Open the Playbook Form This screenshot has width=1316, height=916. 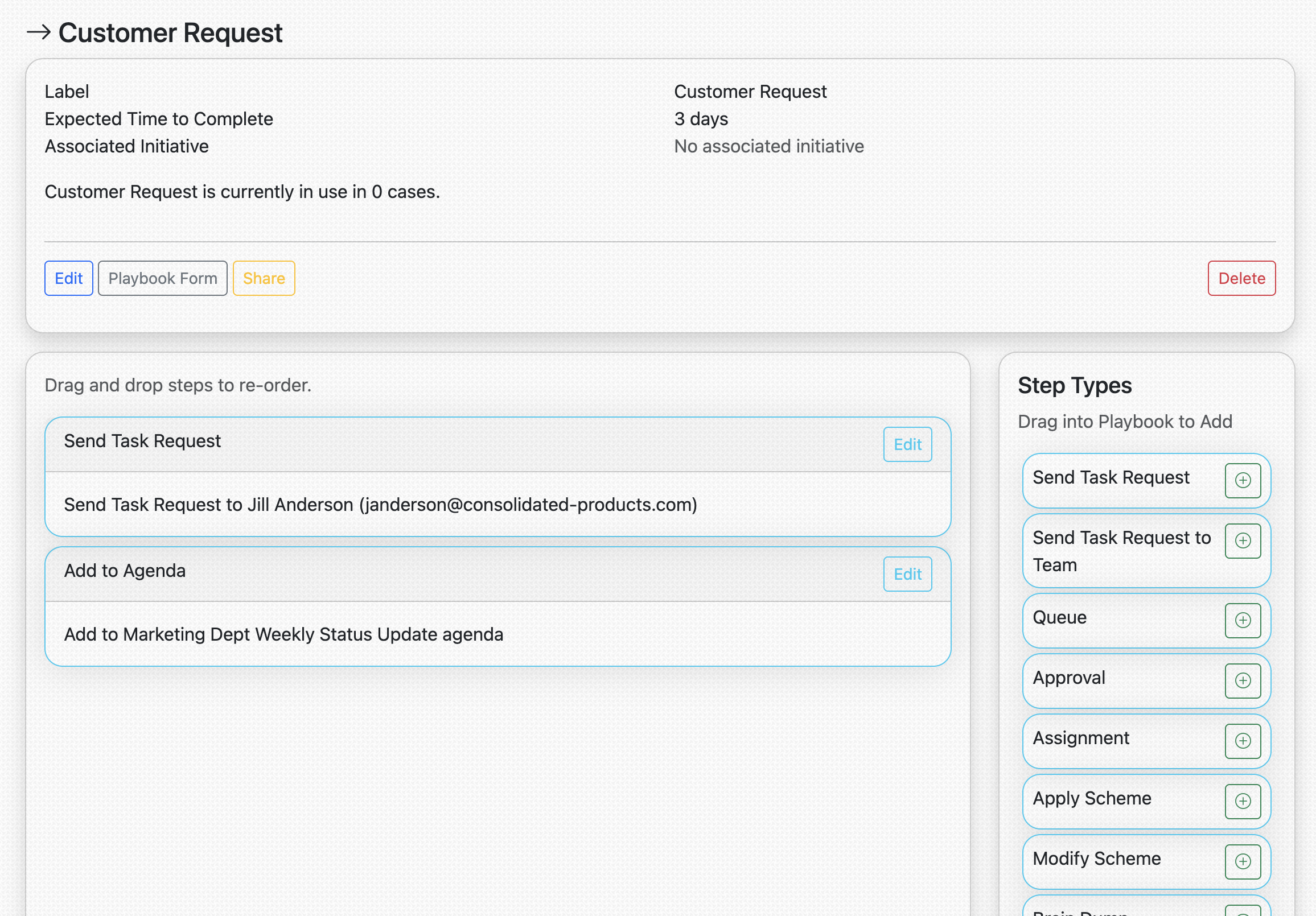tap(162, 278)
